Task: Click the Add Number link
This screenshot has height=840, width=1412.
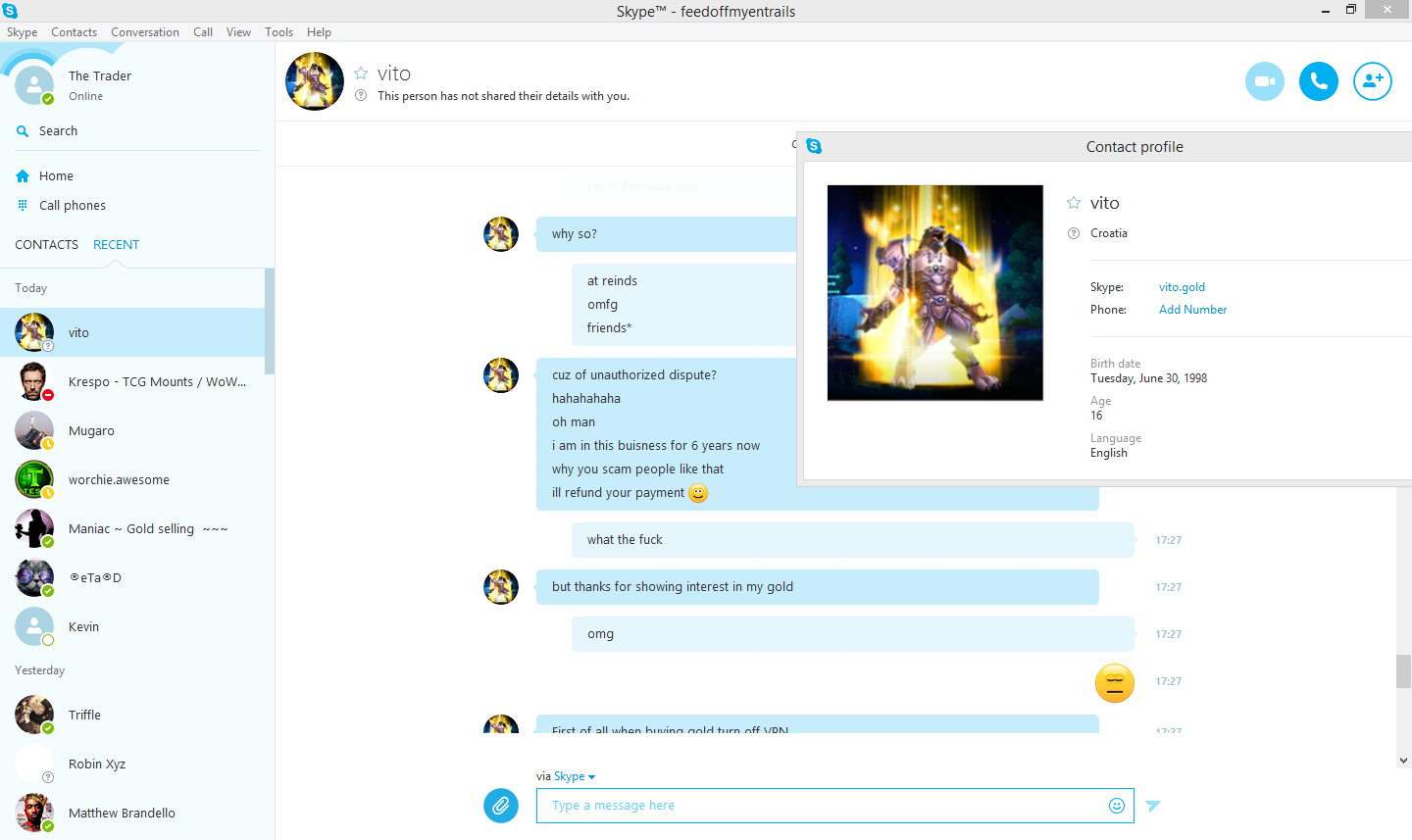Action: click(x=1192, y=310)
